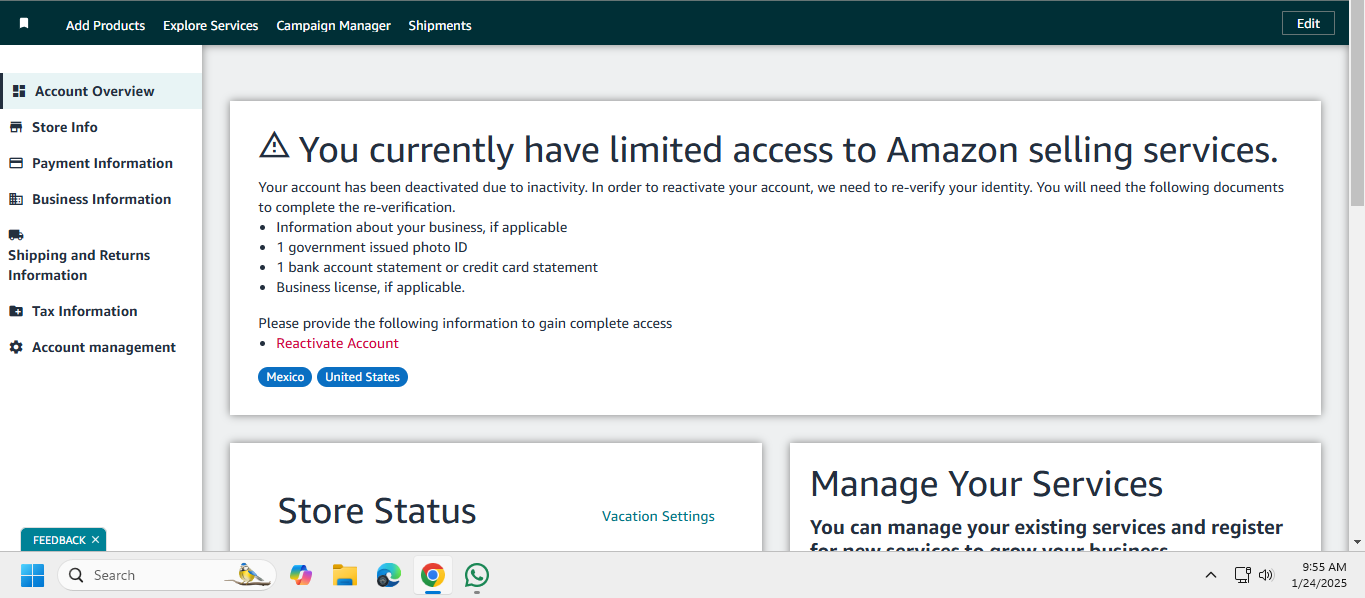Open the Business Information page
The width and height of the screenshot is (1365, 598).
point(101,199)
